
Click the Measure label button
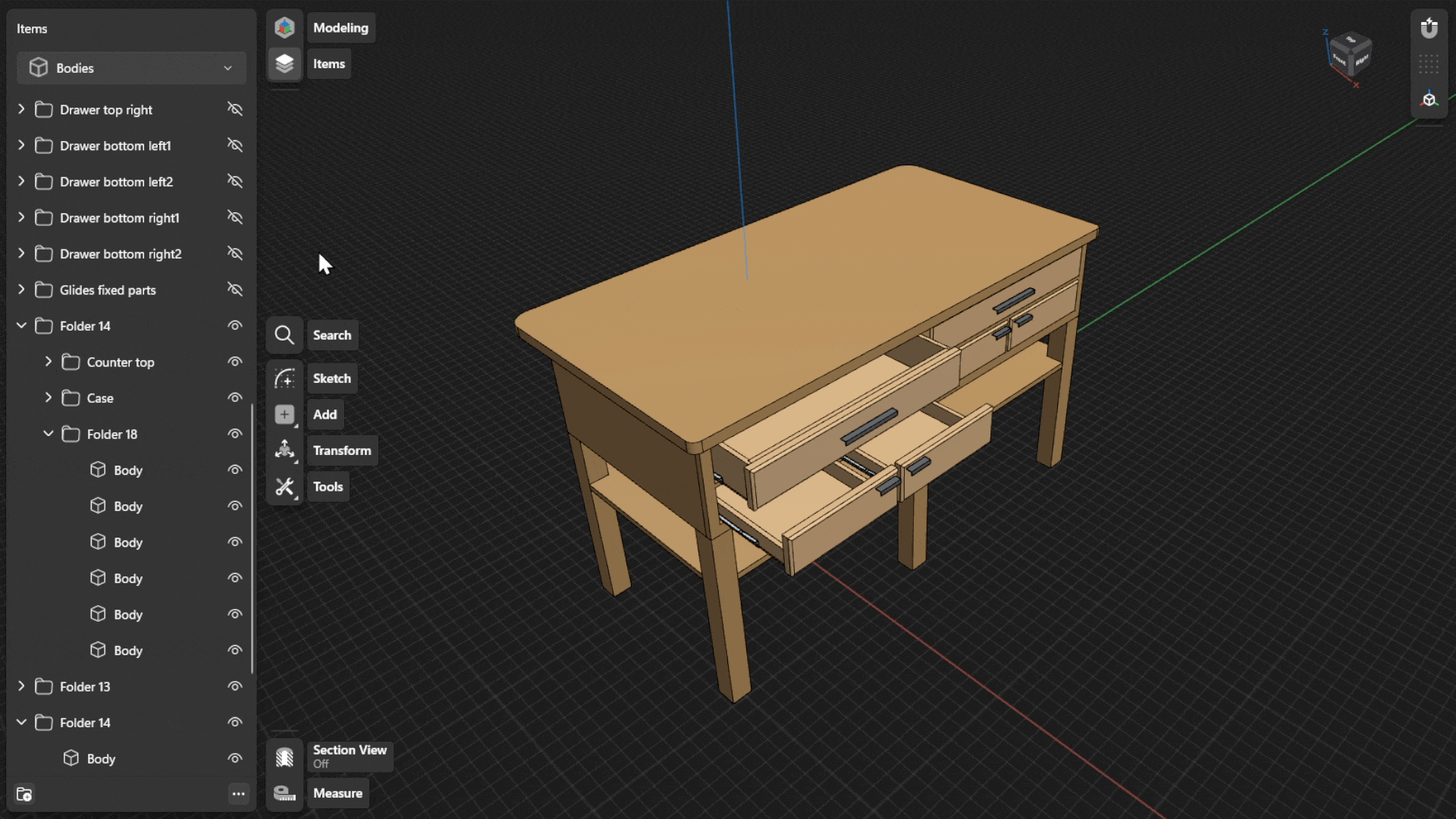coord(337,793)
